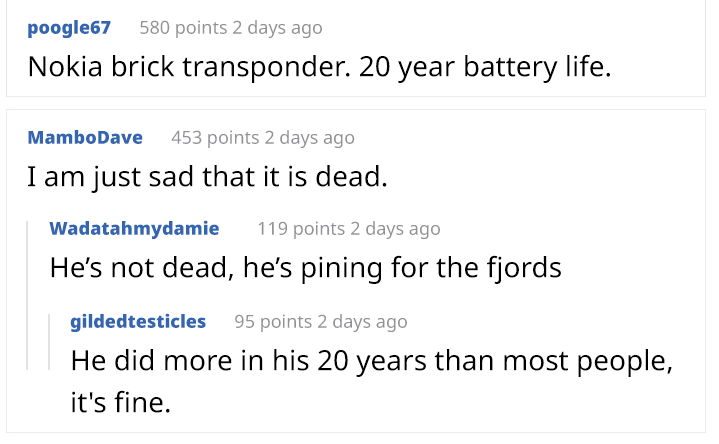Viewport: 719px width, 444px height.
Task: Click '2 days ago' timestamp on poogle67 comment
Action: (277, 28)
